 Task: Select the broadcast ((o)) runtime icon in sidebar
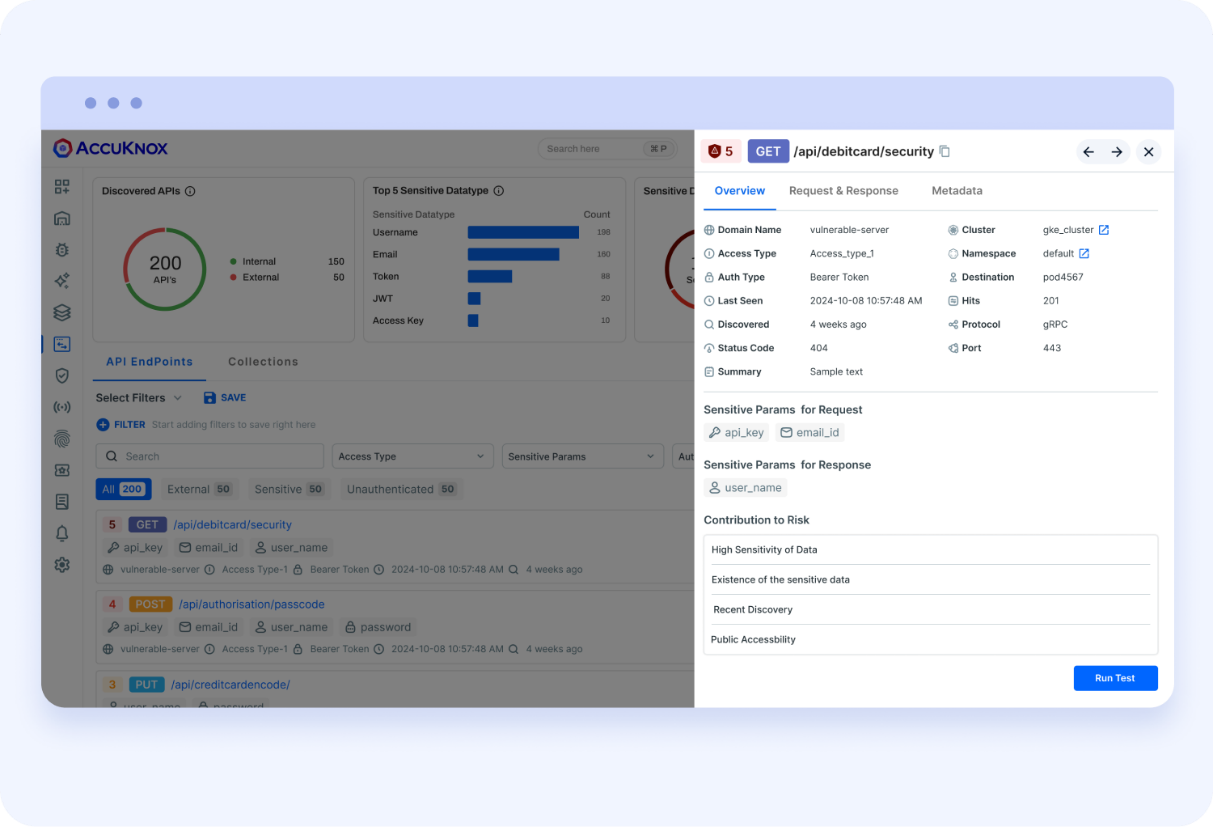coord(61,407)
